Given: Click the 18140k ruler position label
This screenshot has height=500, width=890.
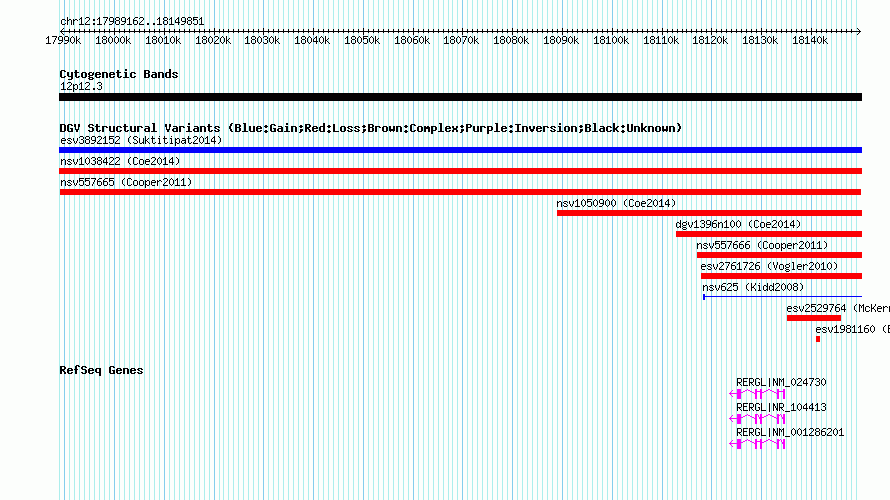Looking at the screenshot, I should [x=810, y=40].
